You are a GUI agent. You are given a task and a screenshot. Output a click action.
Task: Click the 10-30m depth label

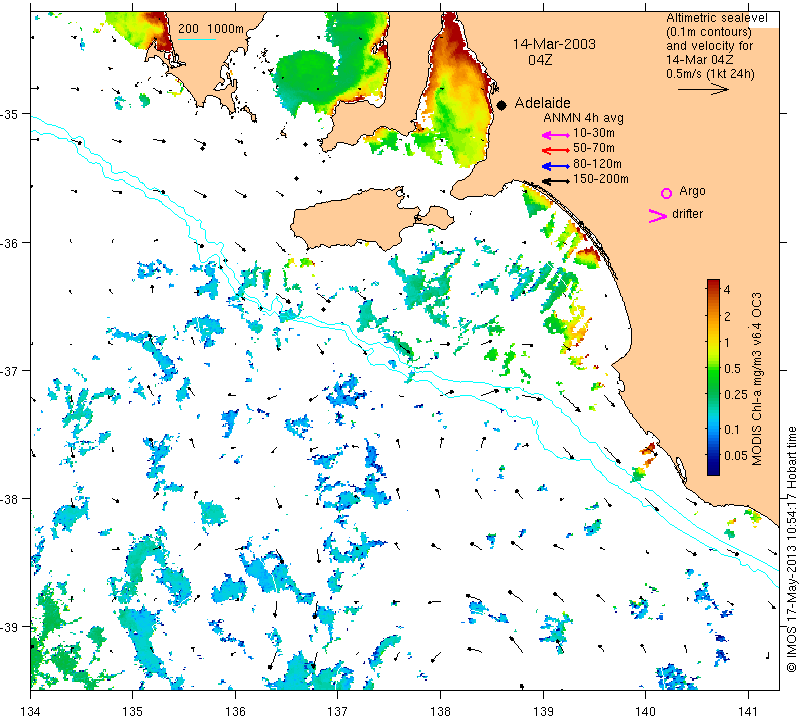point(594,133)
